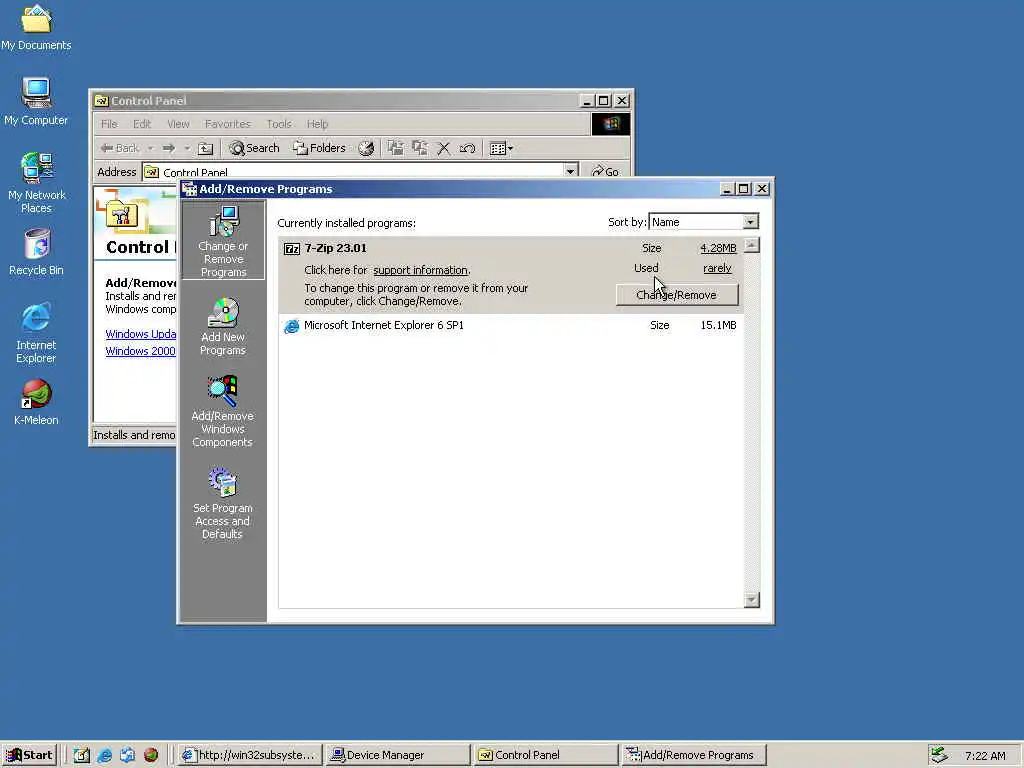Open Add/Remove Windows Components sidebar icon
The image size is (1024, 768).
point(223,411)
